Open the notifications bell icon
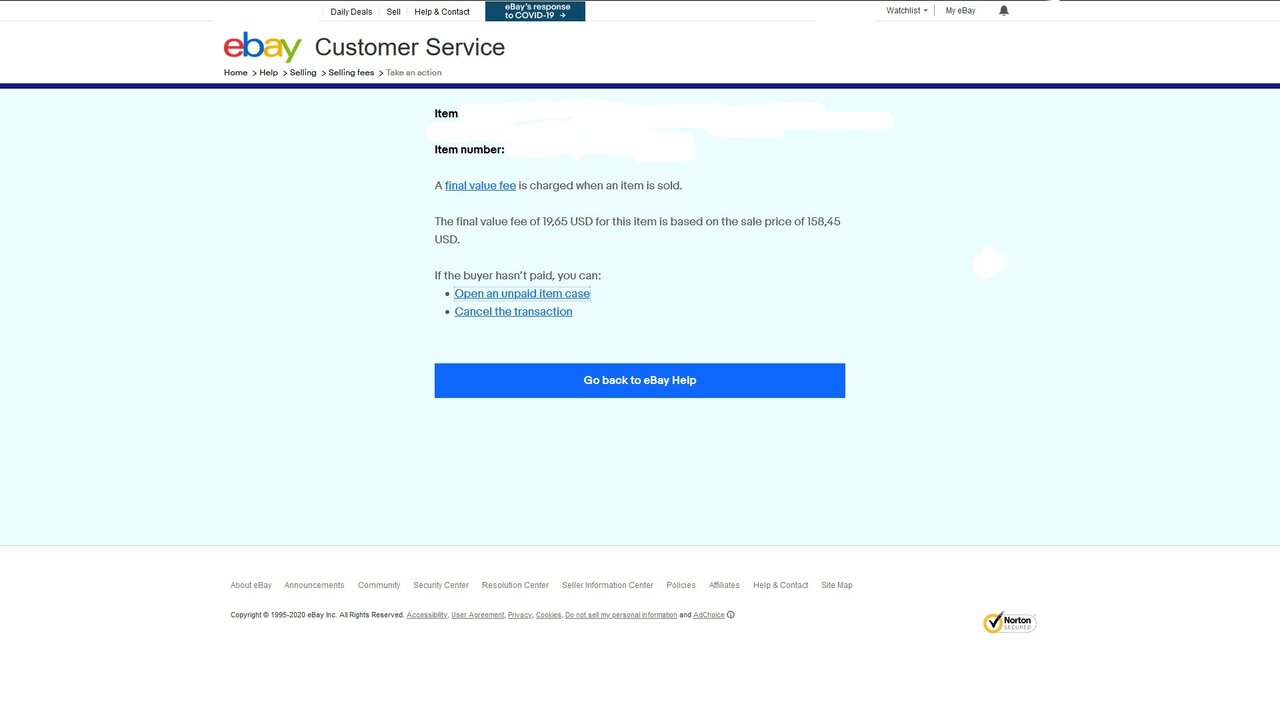Viewport: 1280px width, 720px height. (1004, 11)
